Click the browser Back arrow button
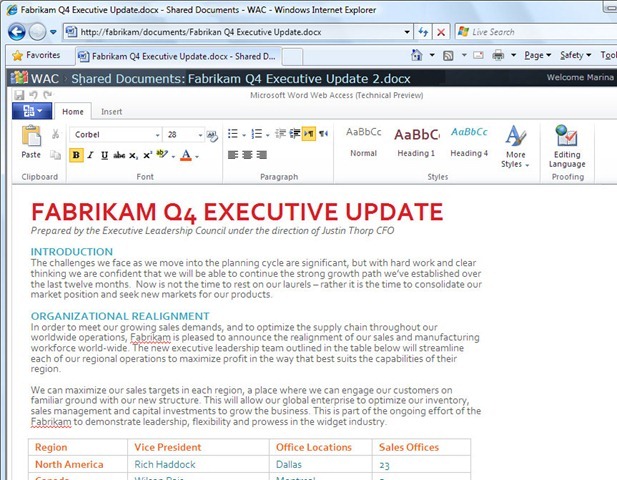Image resolution: width=617 pixels, height=480 pixels. click(17, 31)
